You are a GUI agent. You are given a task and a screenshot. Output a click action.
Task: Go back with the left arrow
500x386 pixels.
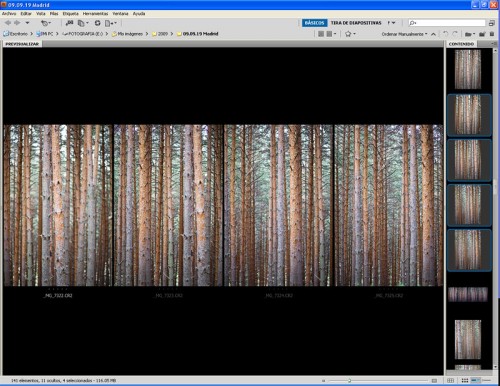(7, 23)
